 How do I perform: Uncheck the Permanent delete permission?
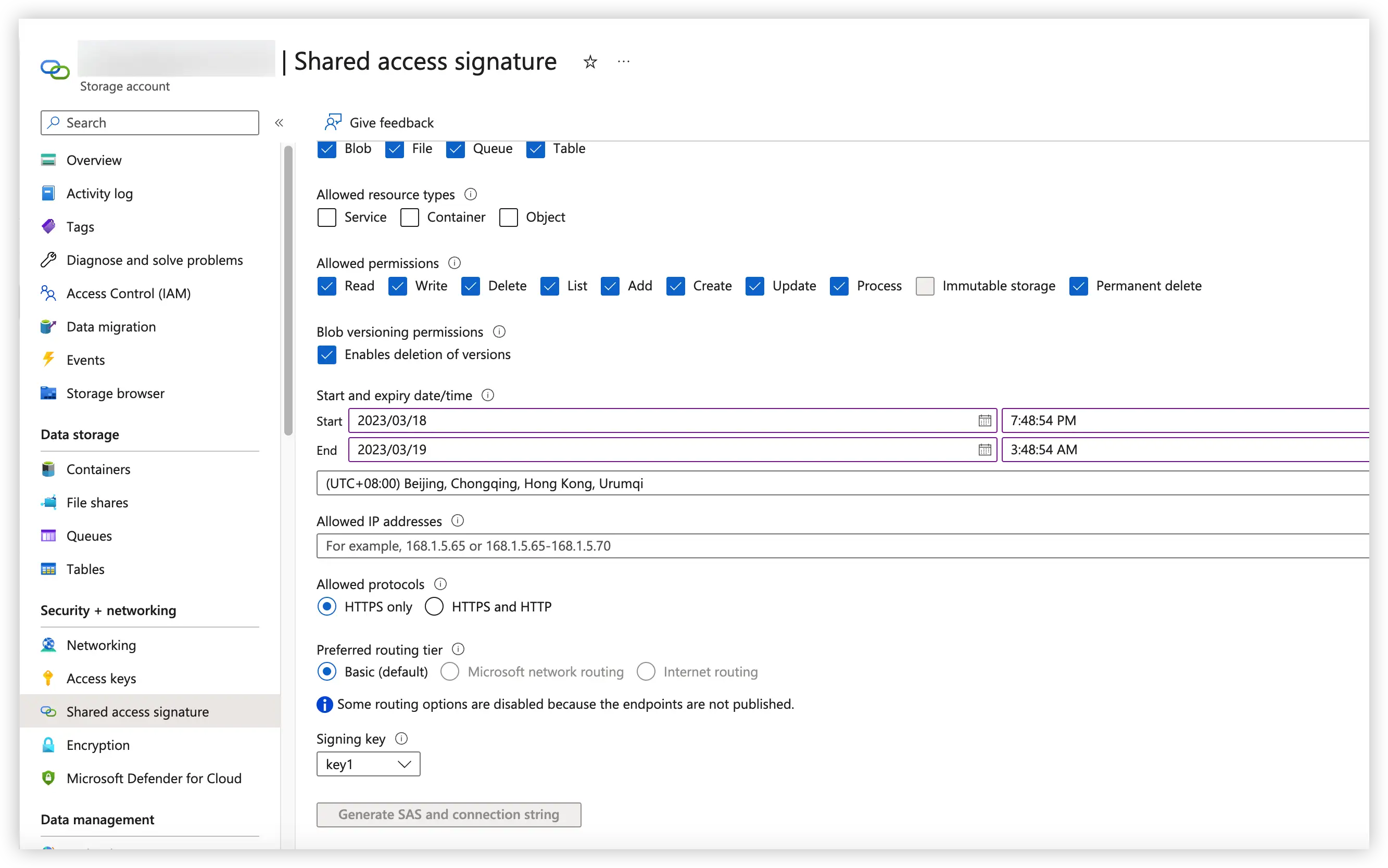tap(1078, 286)
